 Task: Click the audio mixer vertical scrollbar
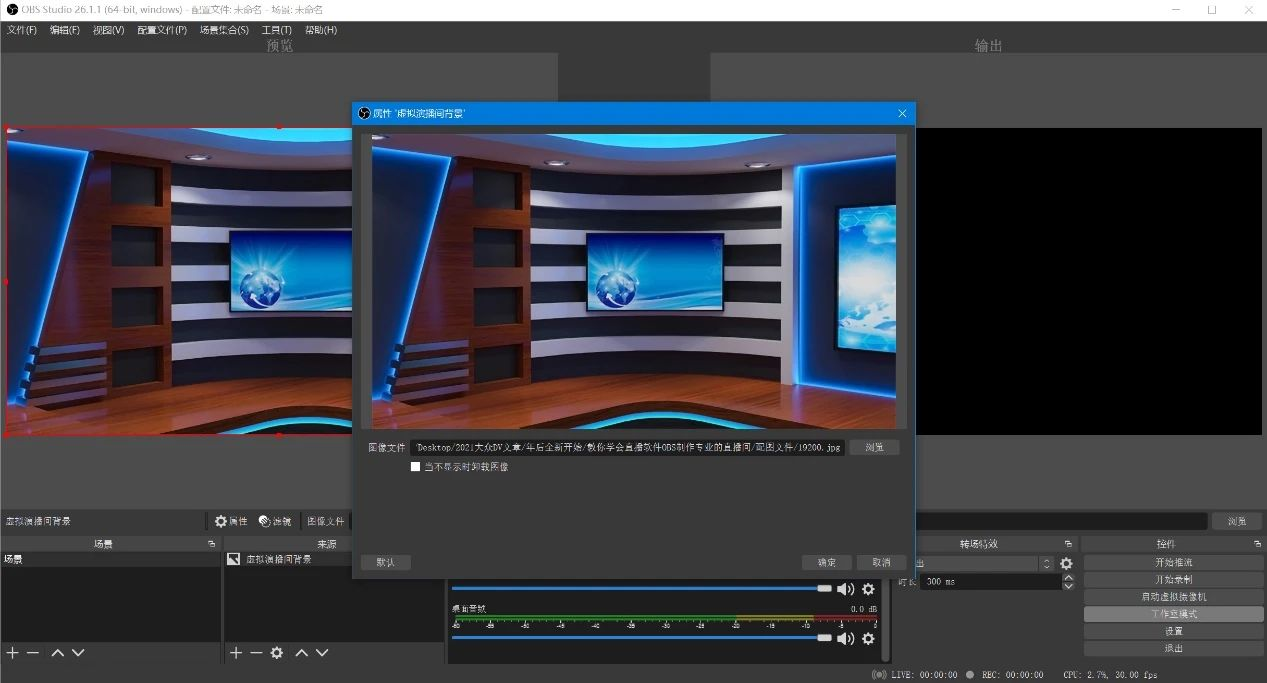point(886,620)
